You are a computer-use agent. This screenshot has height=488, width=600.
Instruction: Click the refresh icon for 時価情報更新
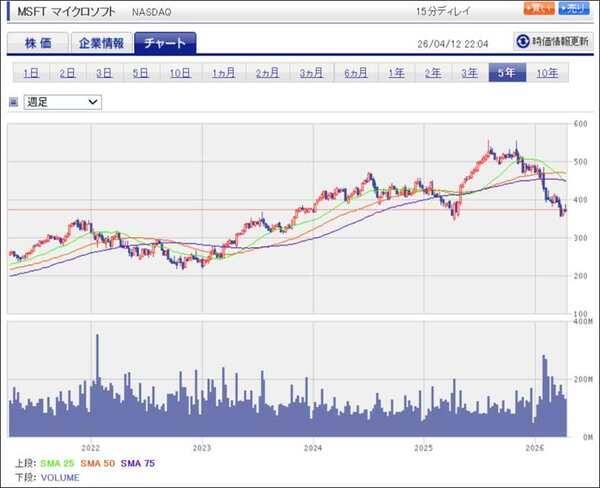(x=522, y=41)
